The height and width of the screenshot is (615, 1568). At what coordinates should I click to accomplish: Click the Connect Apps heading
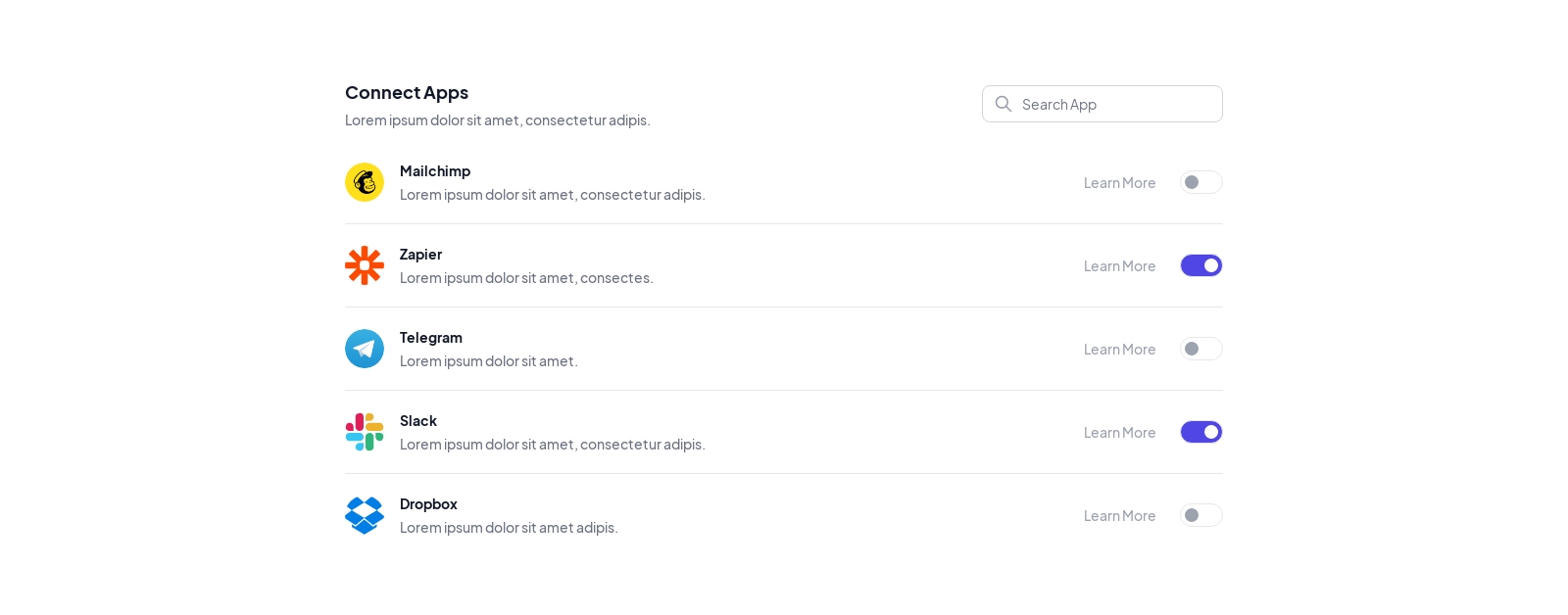point(407,92)
